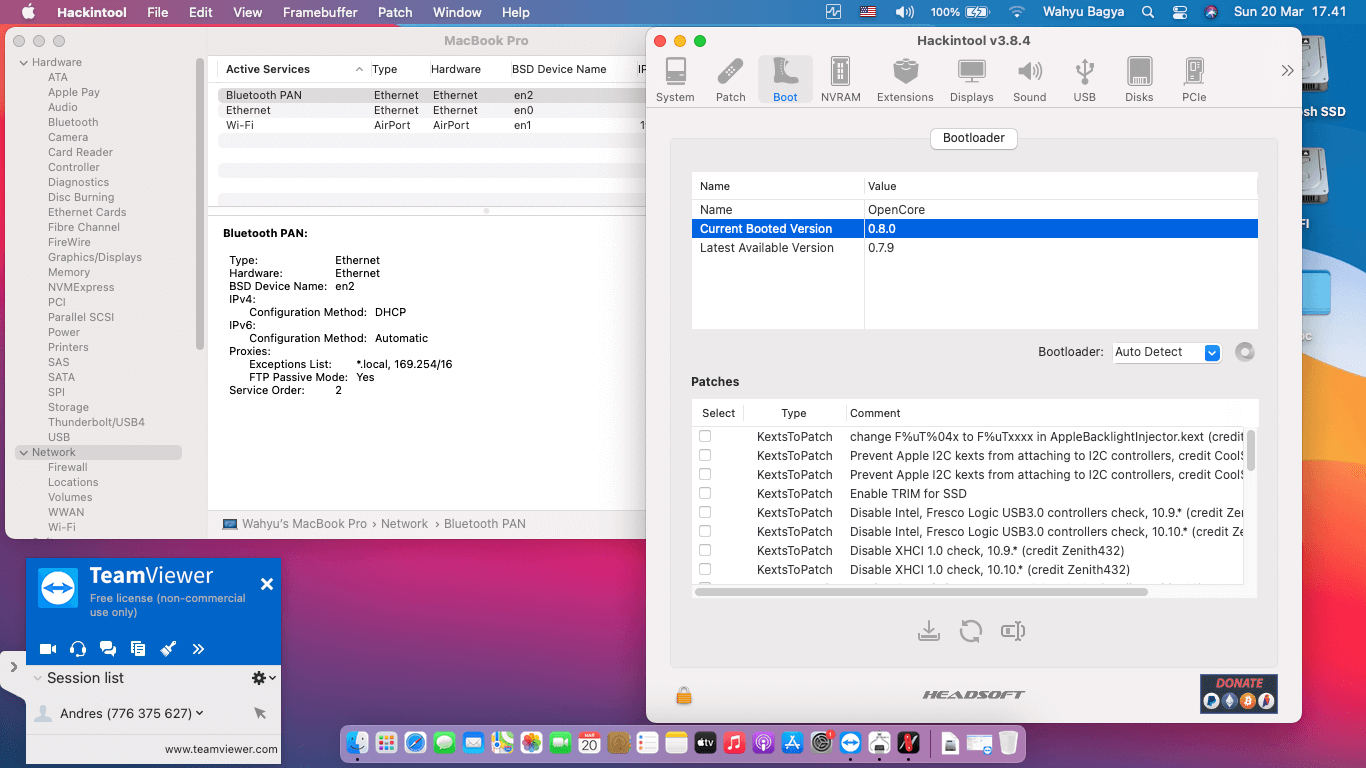Screen dimensions: 1366x768
Task: Open the TeamViewer chat bubbles icon
Action: [x=108, y=649]
